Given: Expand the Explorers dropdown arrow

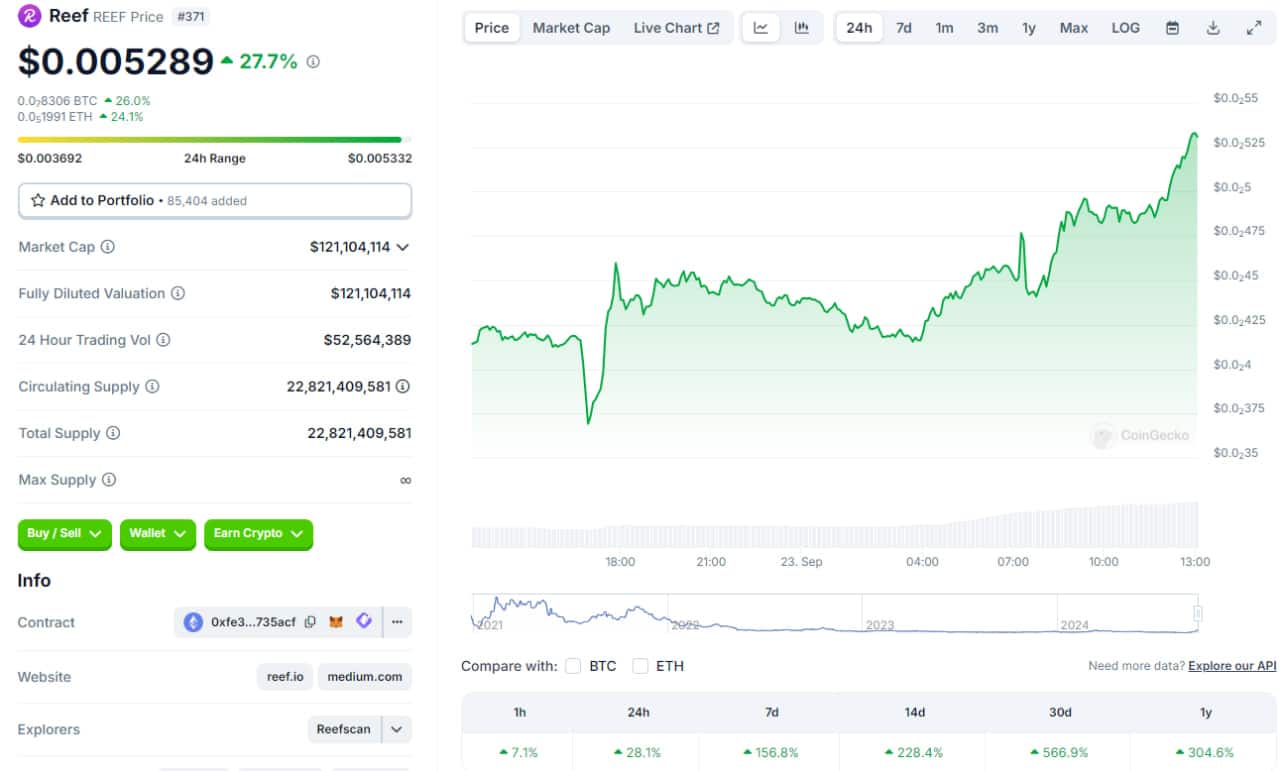Looking at the screenshot, I should pos(397,729).
